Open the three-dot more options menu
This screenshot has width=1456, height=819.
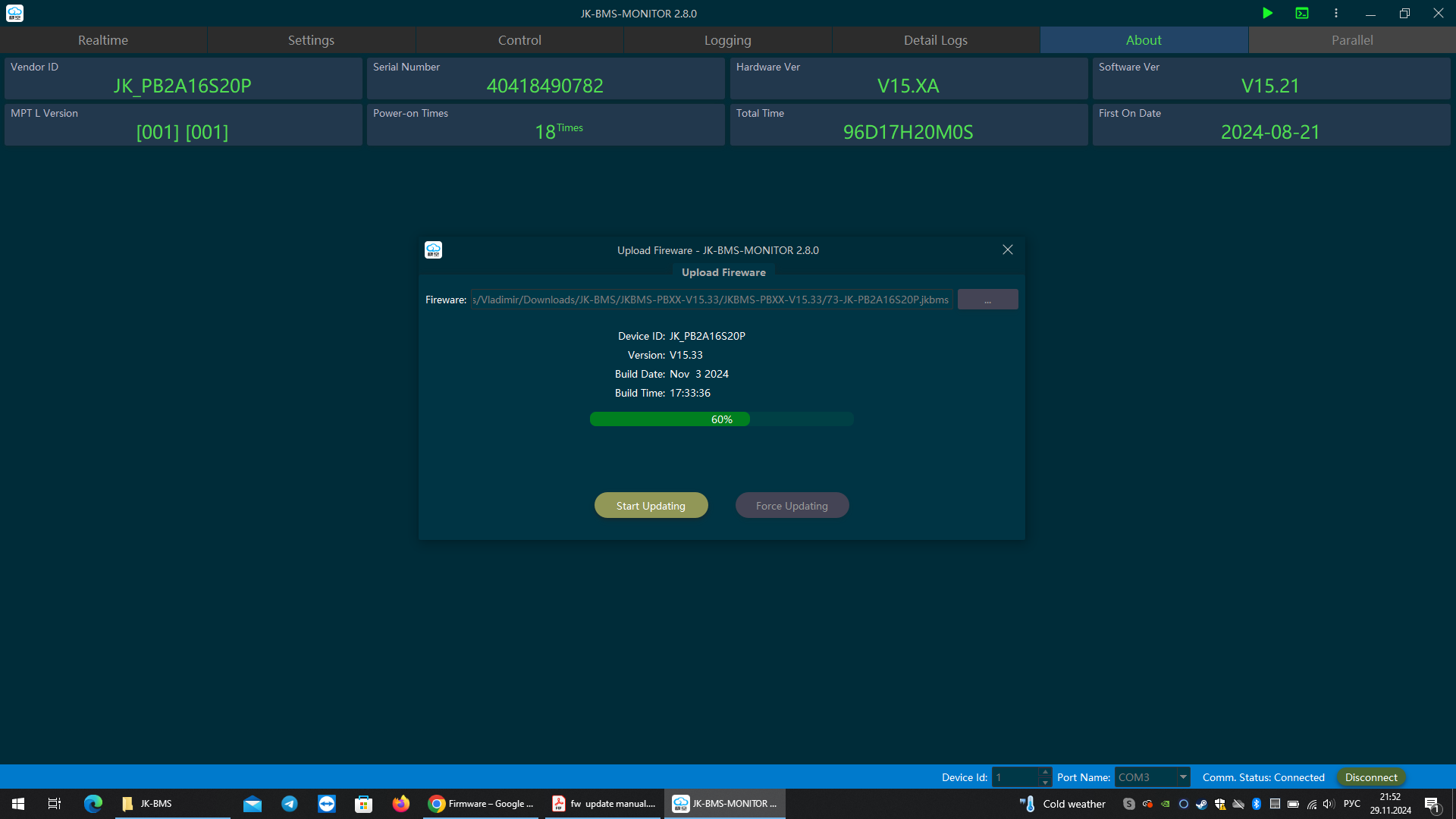1336,13
